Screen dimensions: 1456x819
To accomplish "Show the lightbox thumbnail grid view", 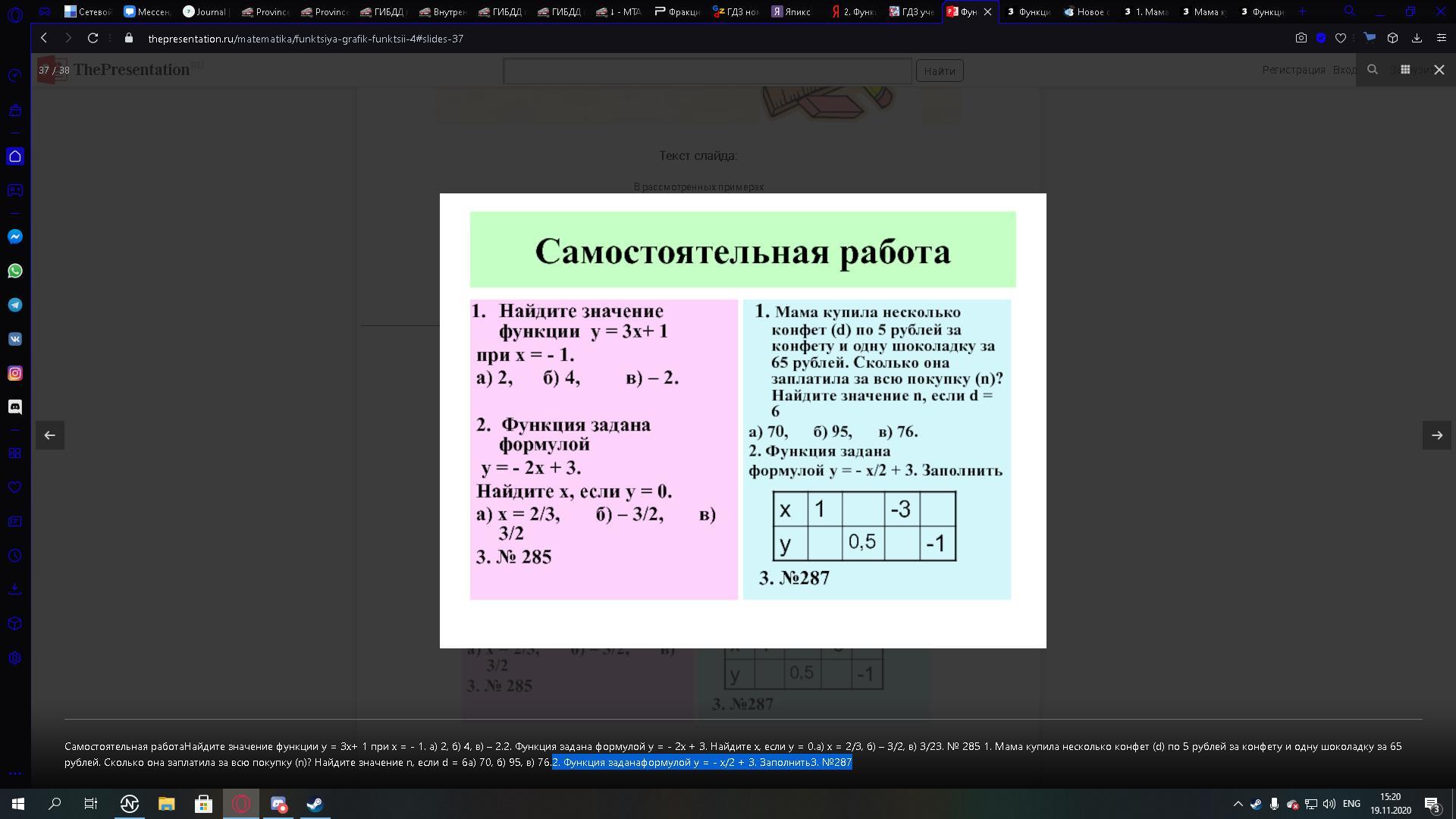I will [1405, 70].
